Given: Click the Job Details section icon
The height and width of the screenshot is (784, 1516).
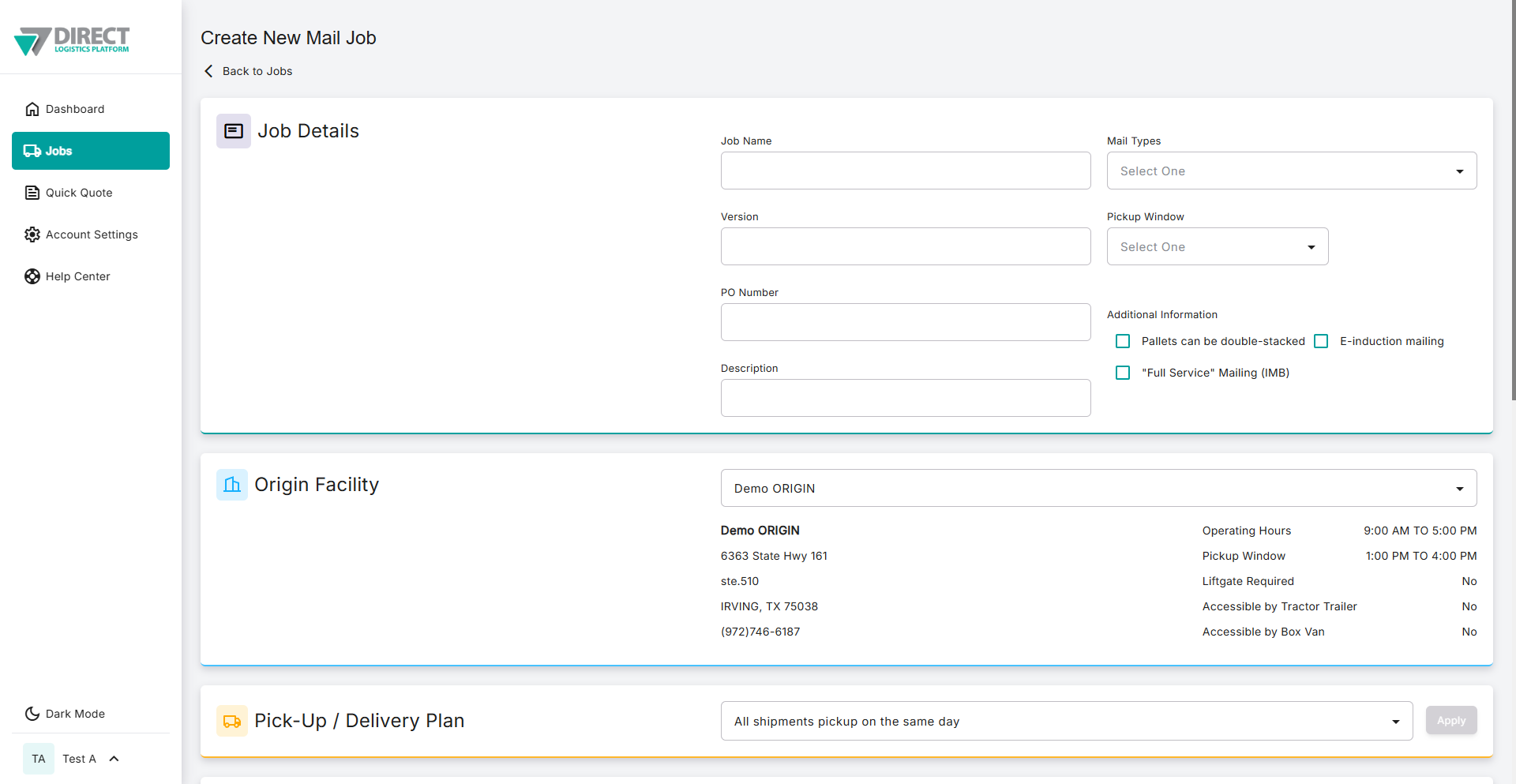Looking at the screenshot, I should (x=234, y=131).
